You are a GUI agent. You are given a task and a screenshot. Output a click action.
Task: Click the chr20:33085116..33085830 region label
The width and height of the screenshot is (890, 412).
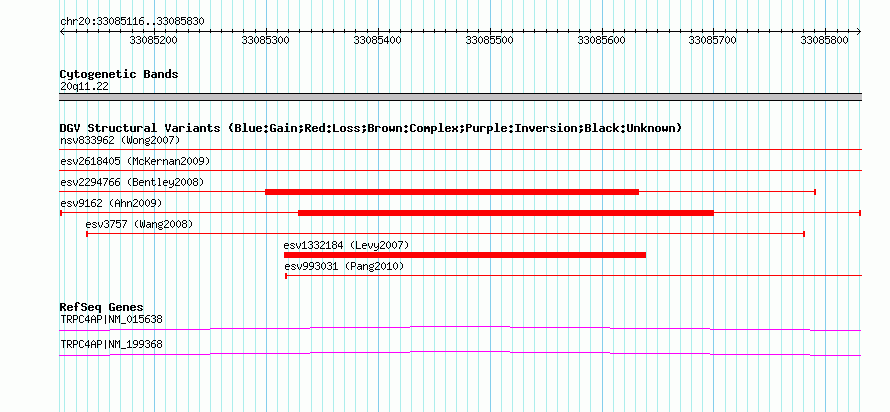coord(132,22)
